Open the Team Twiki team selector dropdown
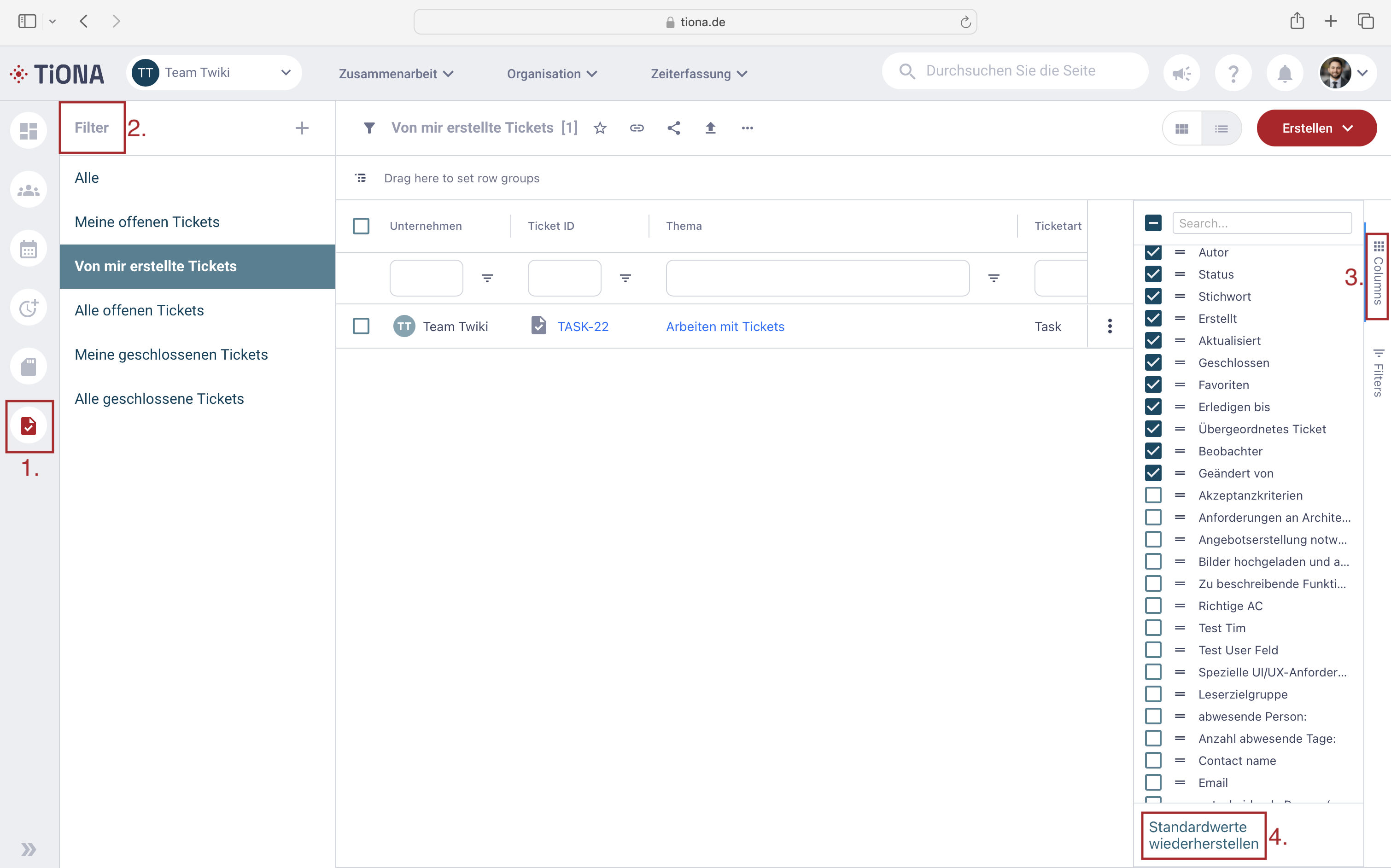Screen dimensions: 1391x868 tap(214, 73)
